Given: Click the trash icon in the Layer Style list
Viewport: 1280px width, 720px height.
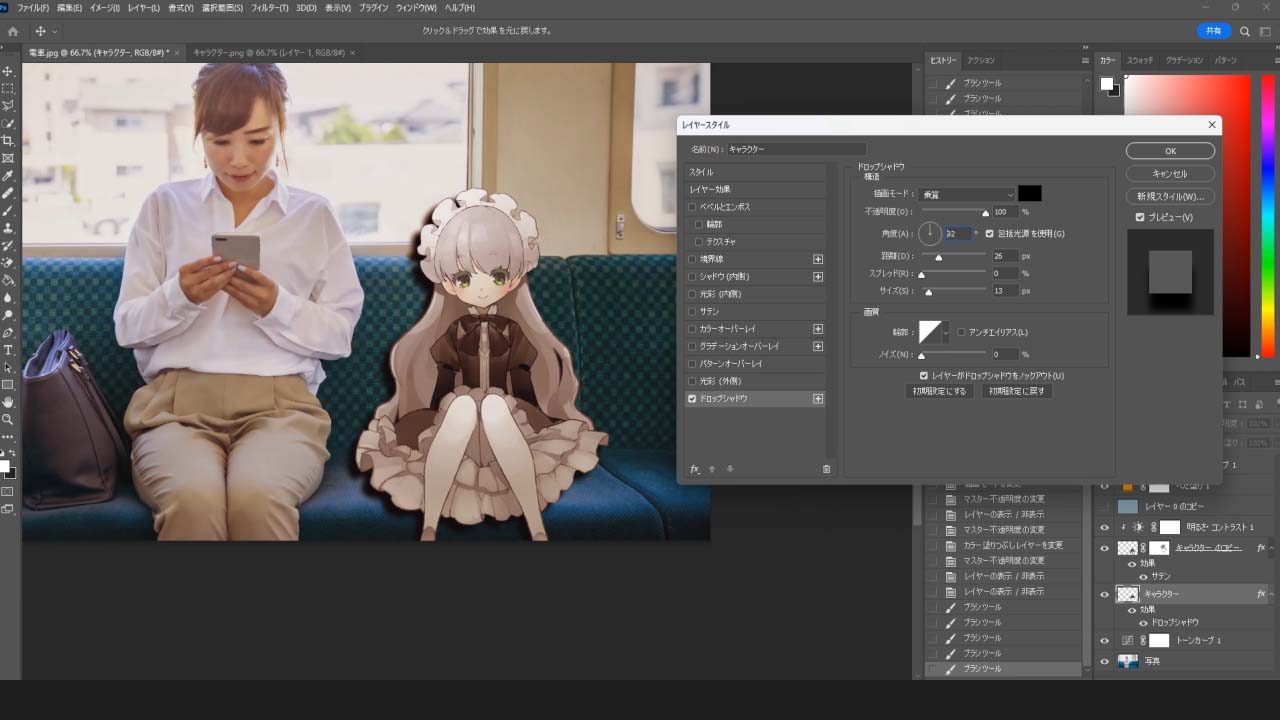Looking at the screenshot, I should (826, 469).
